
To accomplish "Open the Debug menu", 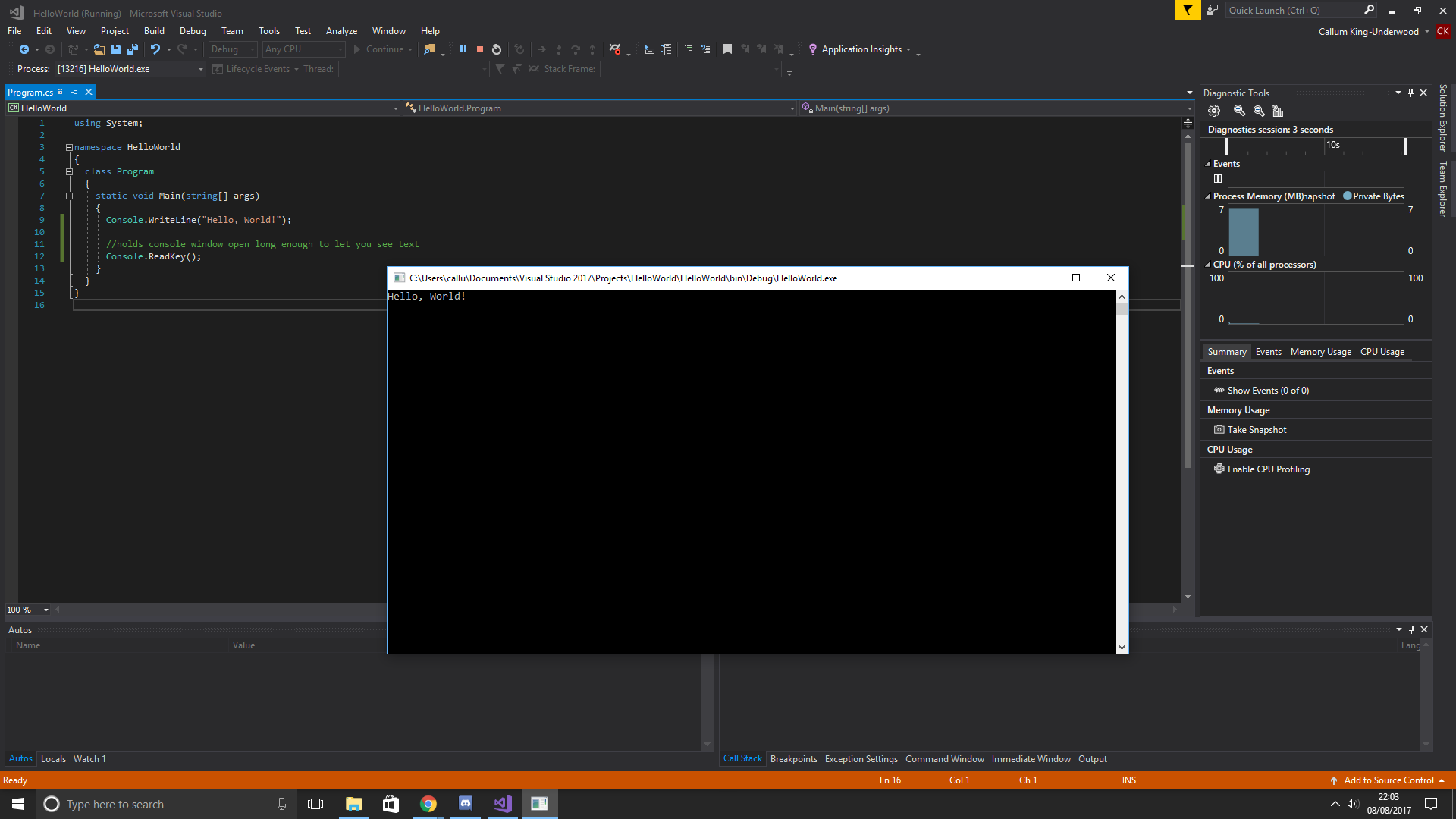I will point(193,31).
